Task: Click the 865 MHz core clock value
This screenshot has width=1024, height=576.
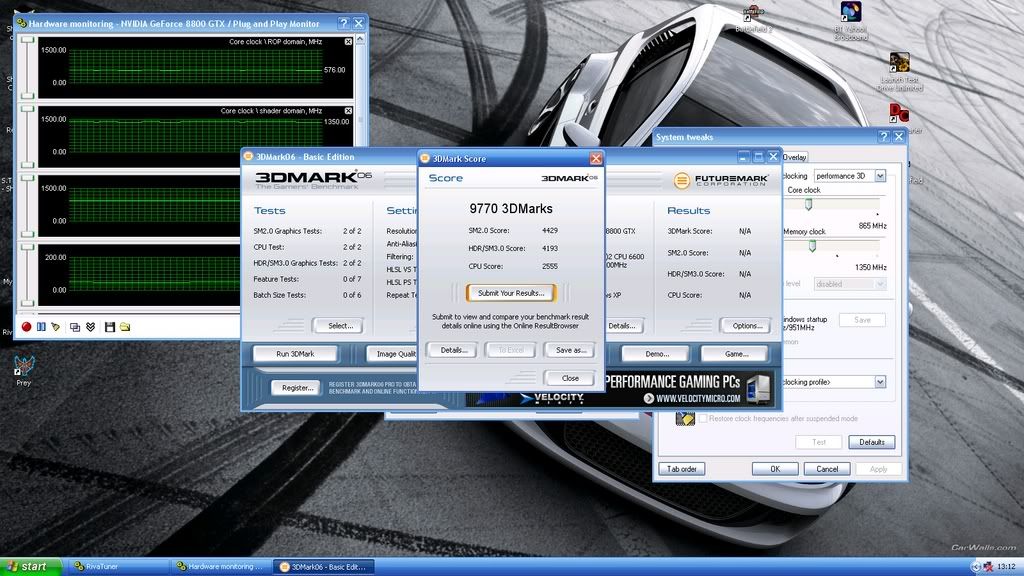Action: [x=872, y=225]
